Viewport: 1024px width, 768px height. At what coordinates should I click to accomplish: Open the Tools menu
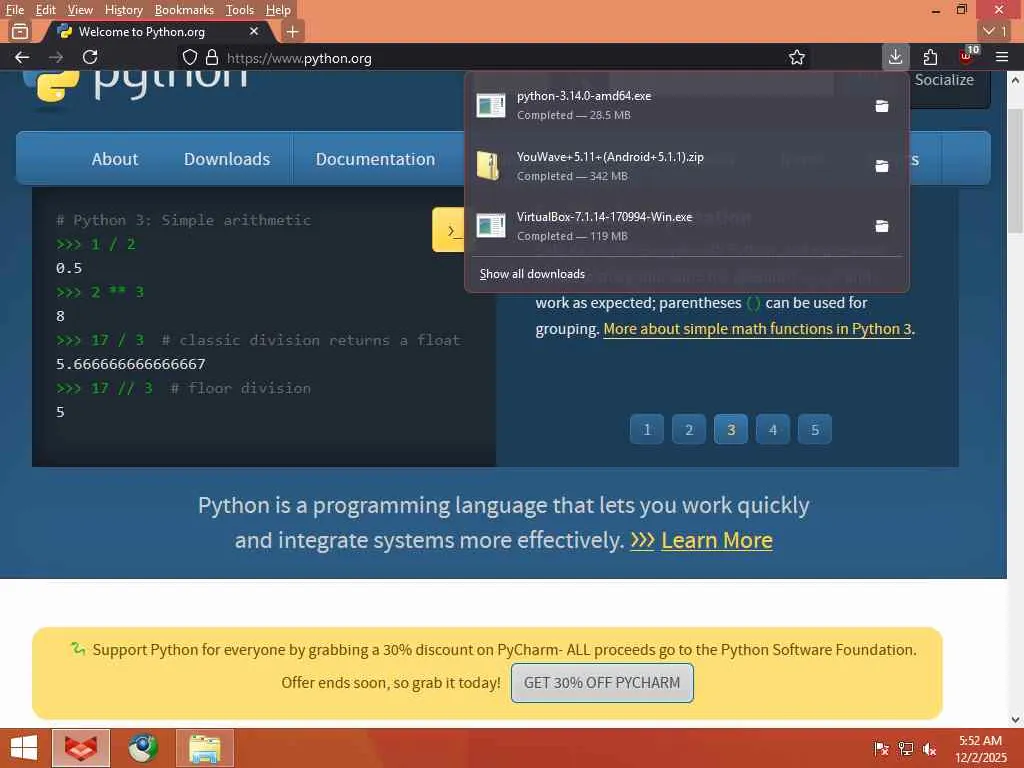pyautogui.click(x=240, y=10)
